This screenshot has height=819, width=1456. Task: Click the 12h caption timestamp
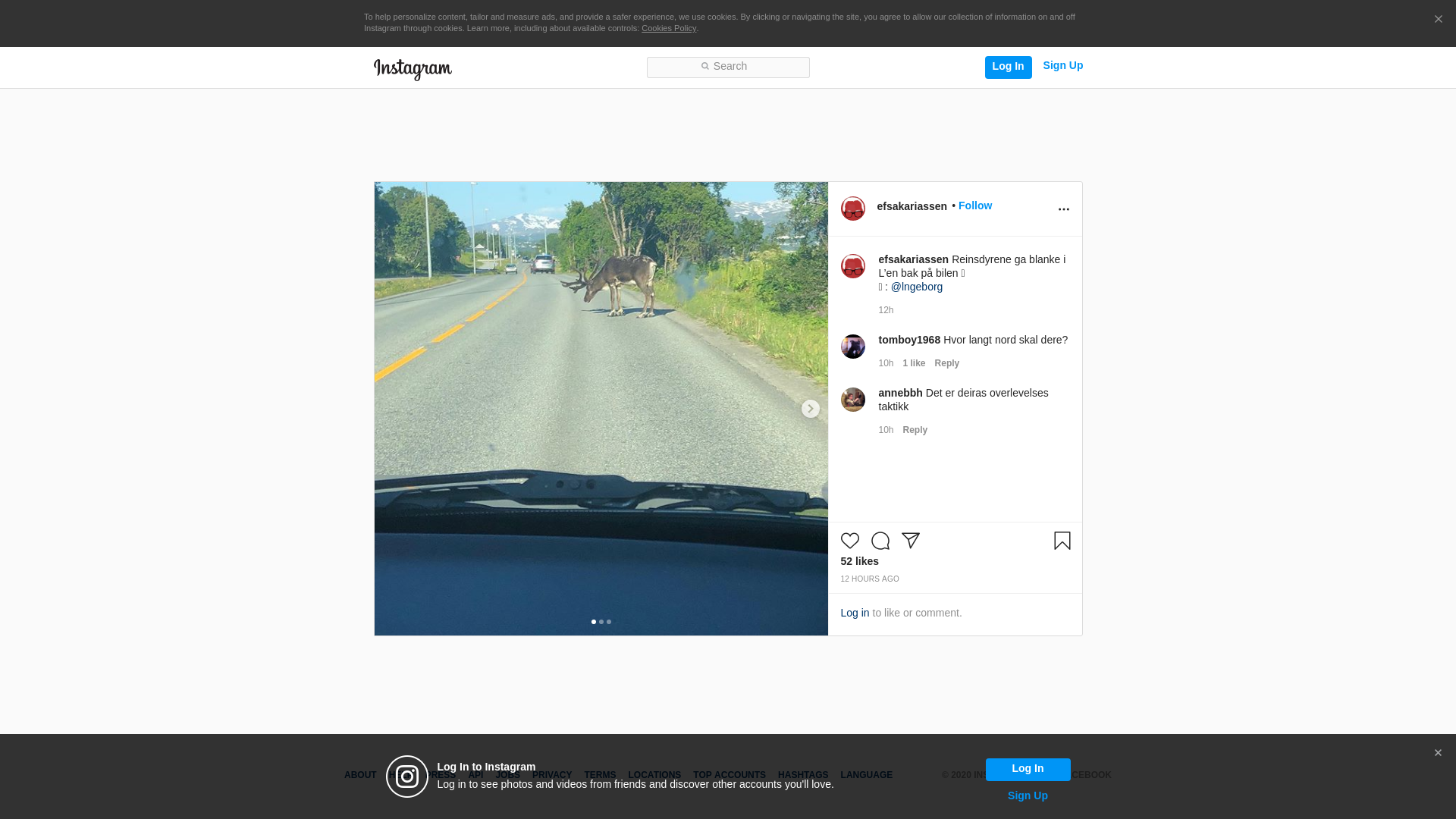(x=886, y=310)
